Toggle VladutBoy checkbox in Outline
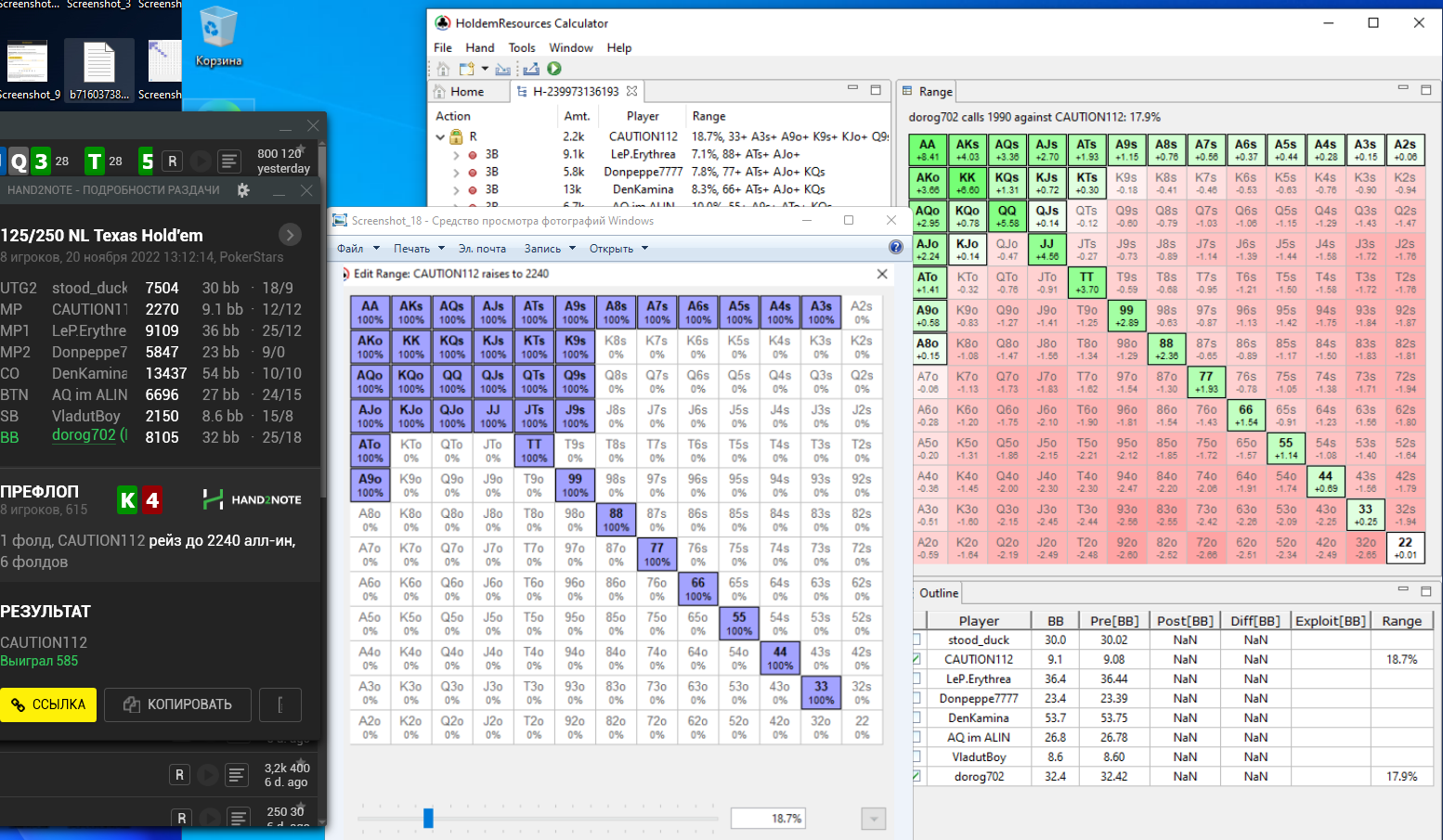 917,756
